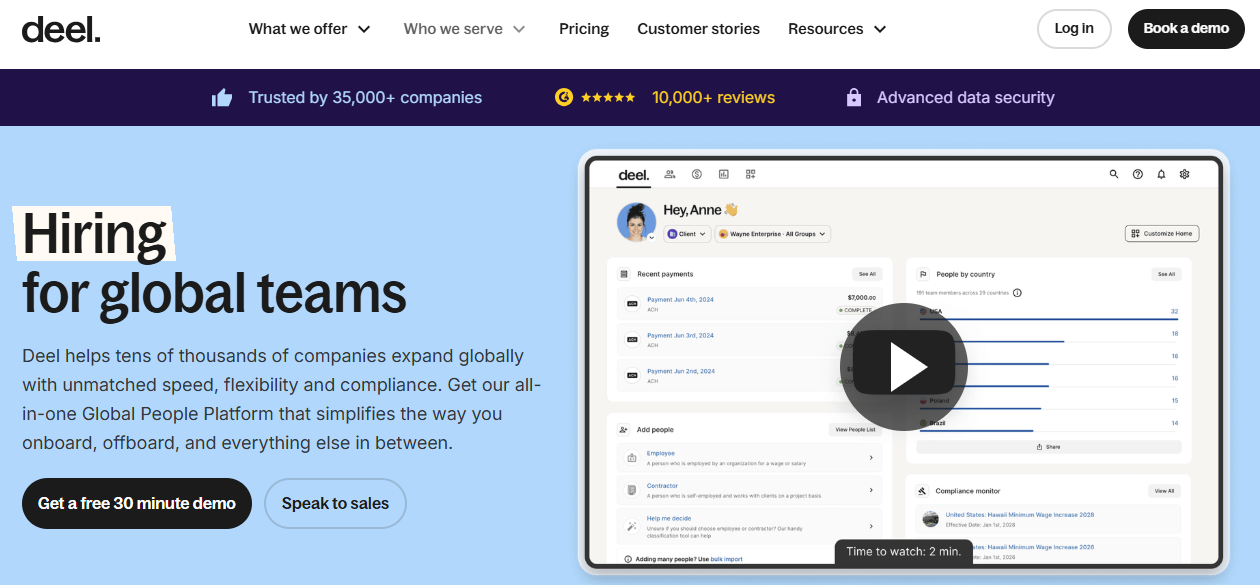Click the thumbs-up icon beside Trusted by companies
1260x585 pixels.
(x=222, y=97)
